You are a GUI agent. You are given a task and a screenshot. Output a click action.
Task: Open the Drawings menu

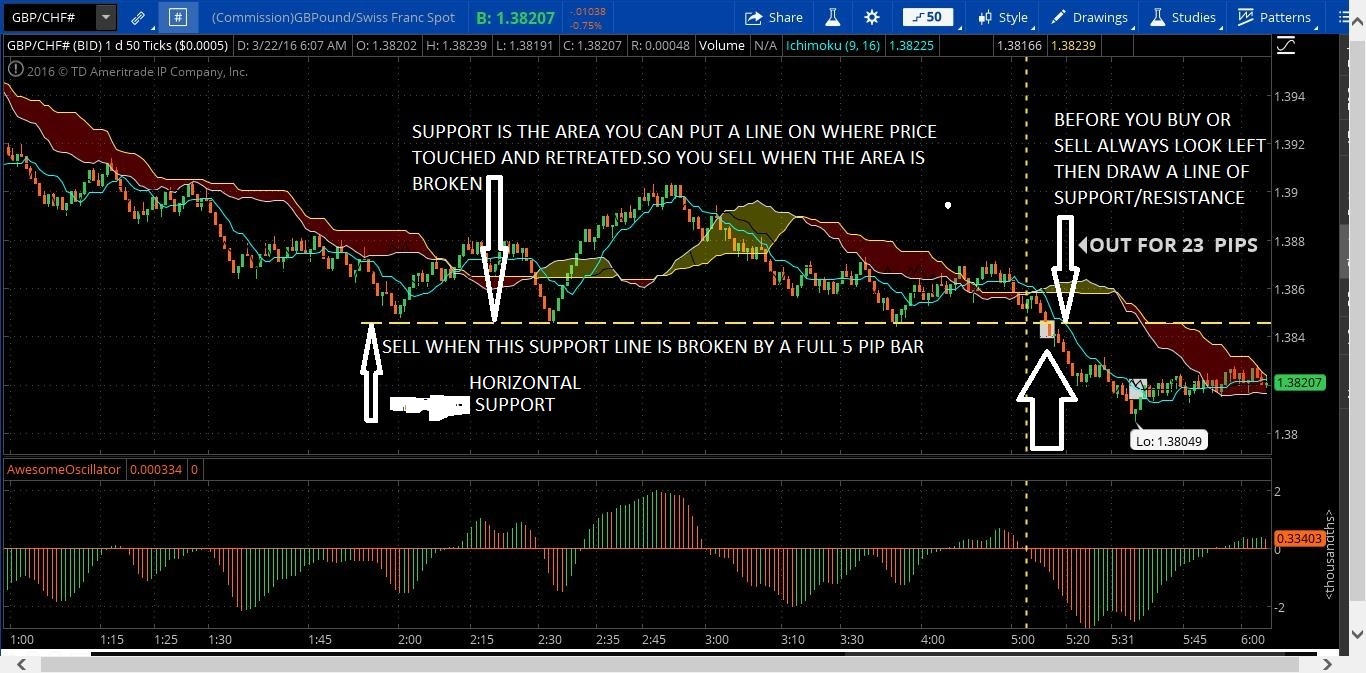pos(1090,17)
